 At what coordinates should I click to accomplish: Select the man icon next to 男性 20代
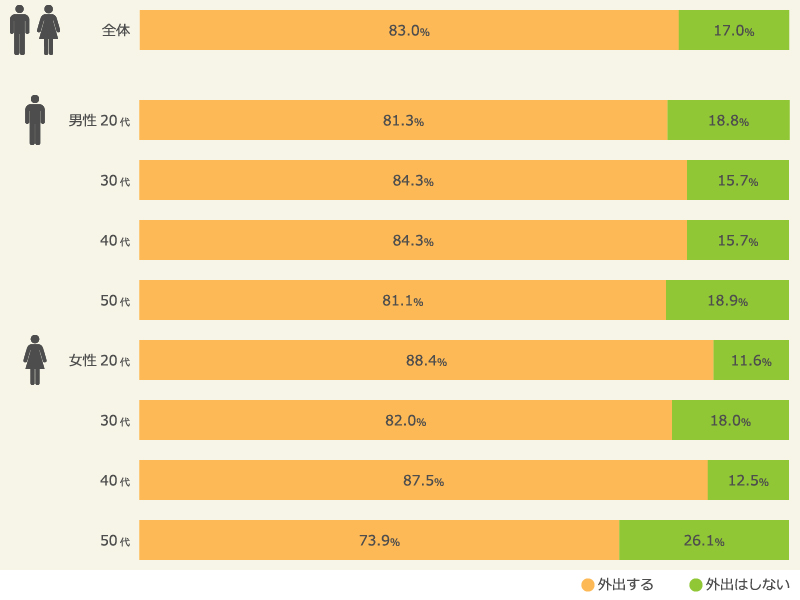(x=35, y=120)
